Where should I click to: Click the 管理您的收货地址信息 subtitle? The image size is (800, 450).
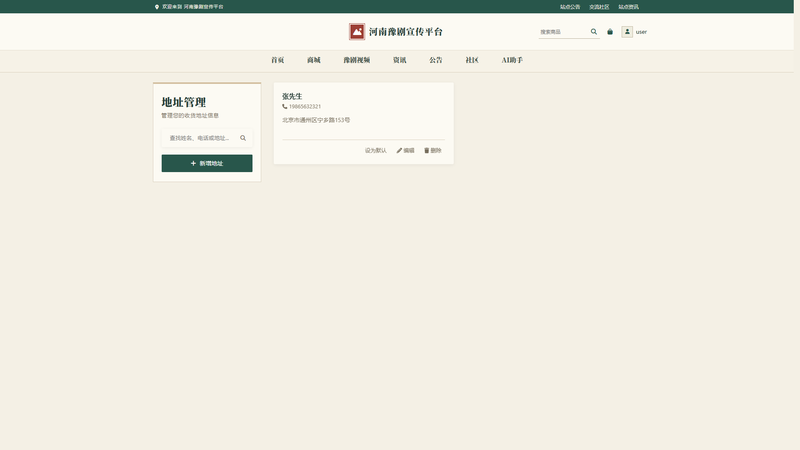(190, 116)
